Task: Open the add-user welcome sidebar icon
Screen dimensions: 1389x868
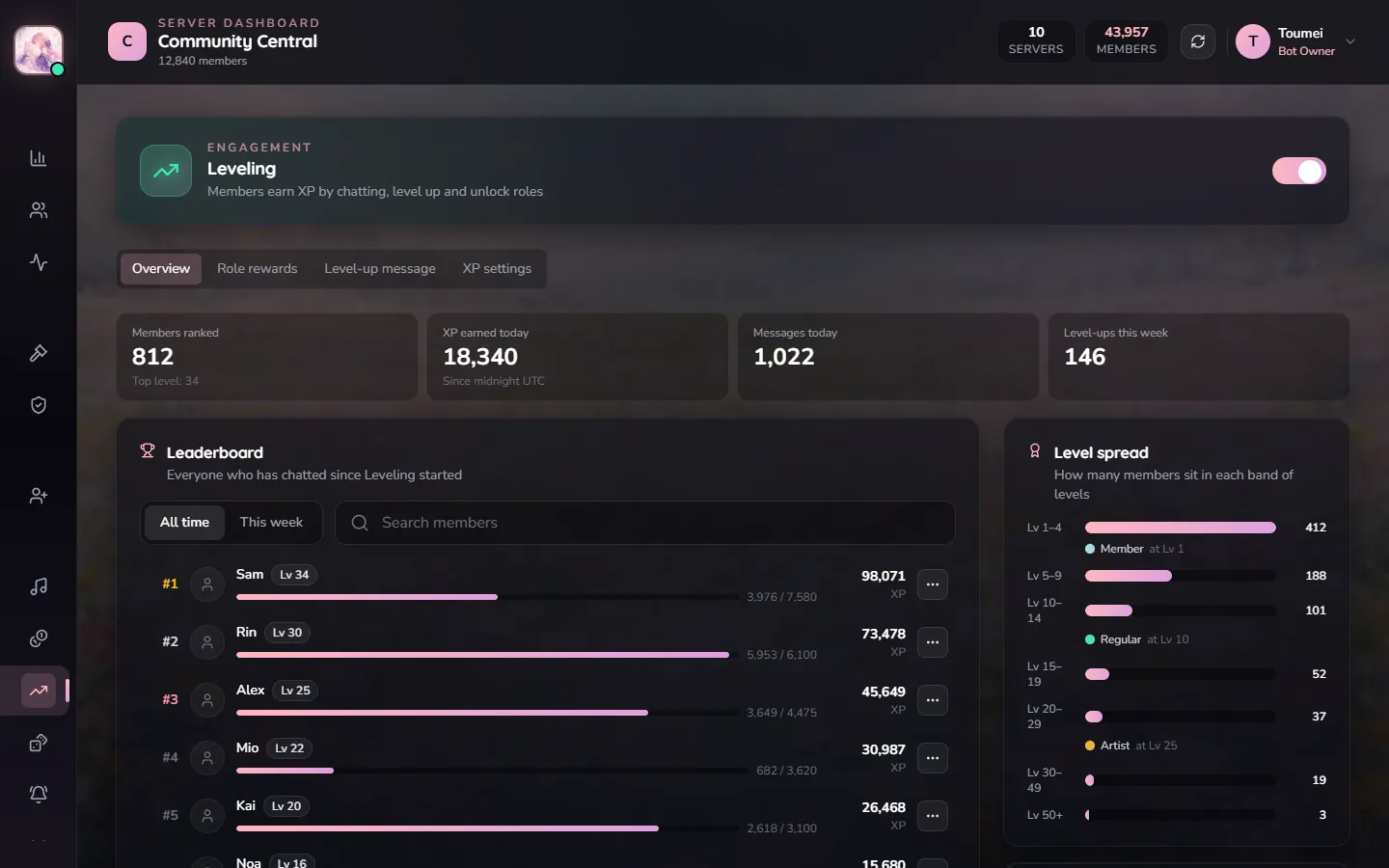Action: [39, 496]
